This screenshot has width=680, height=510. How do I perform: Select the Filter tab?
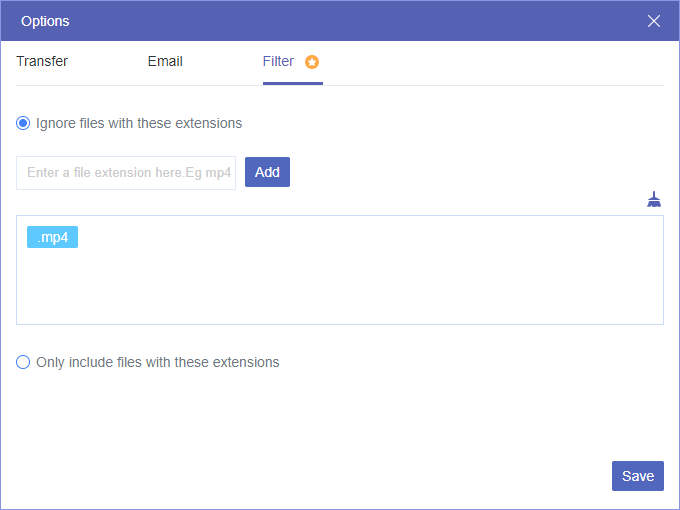click(x=278, y=61)
